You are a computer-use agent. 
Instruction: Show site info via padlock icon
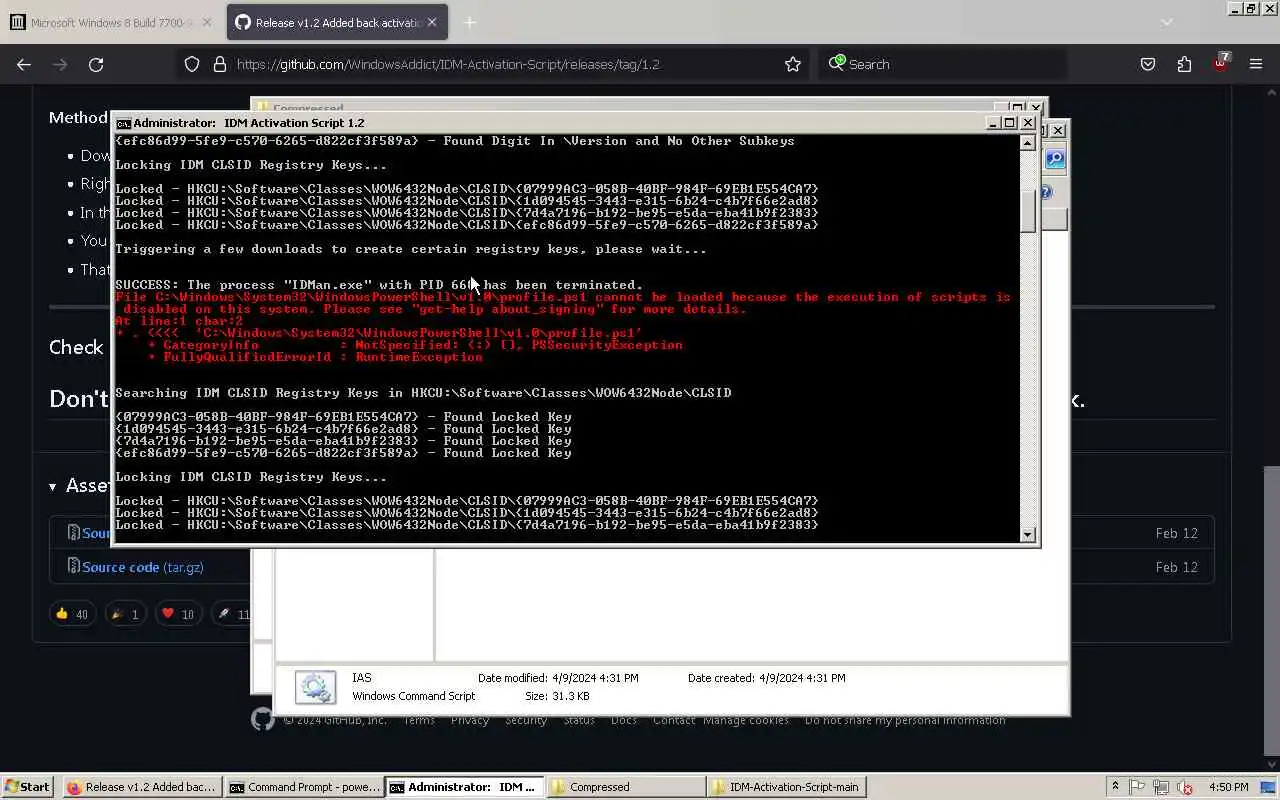coord(220,64)
